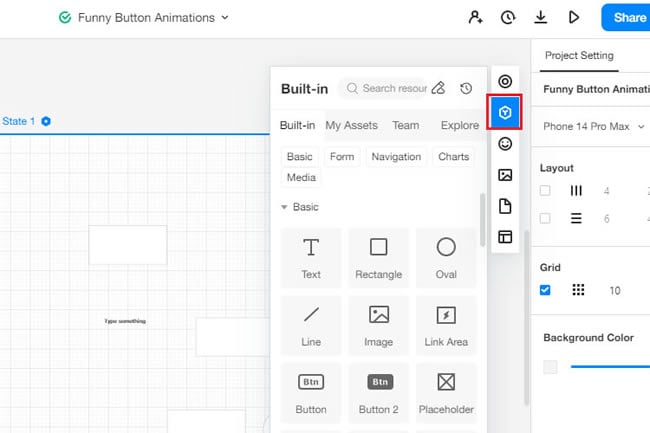Collapse the Basic section triangle

[284, 207]
